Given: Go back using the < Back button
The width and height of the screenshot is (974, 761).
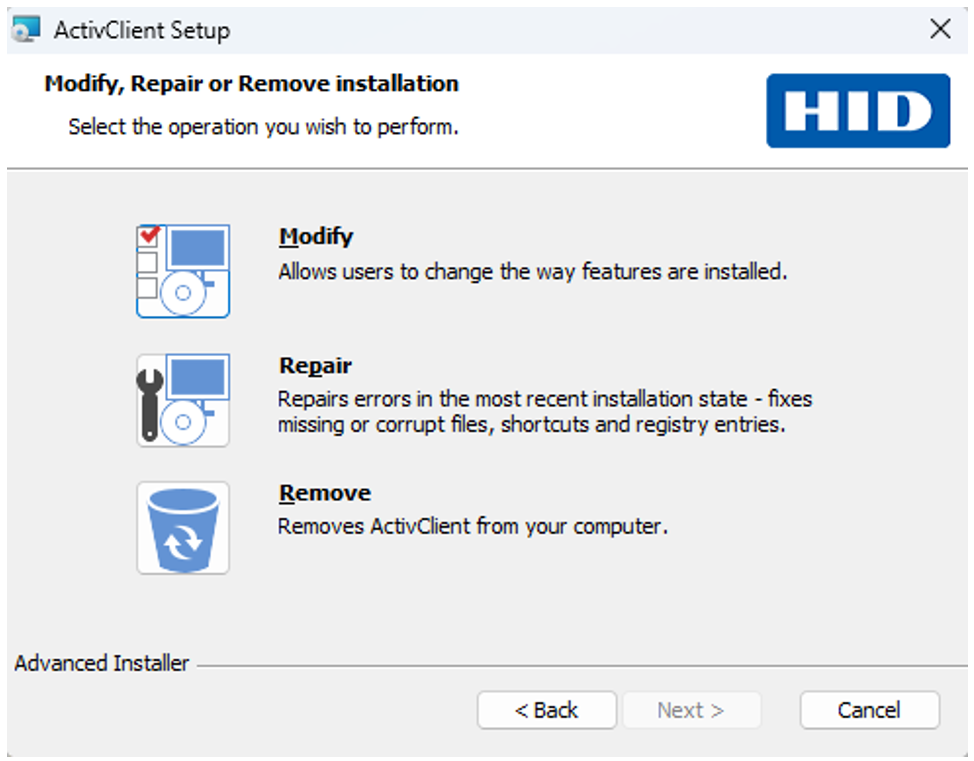Looking at the screenshot, I should click(x=546, y=710).
